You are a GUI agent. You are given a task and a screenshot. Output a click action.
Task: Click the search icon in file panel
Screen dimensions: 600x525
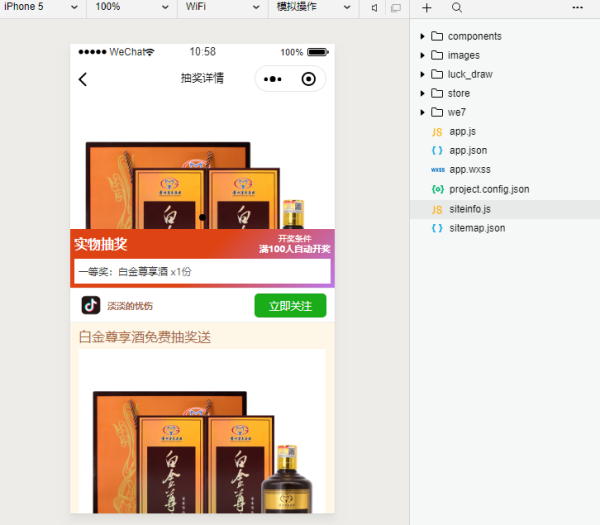pos(457,8)
